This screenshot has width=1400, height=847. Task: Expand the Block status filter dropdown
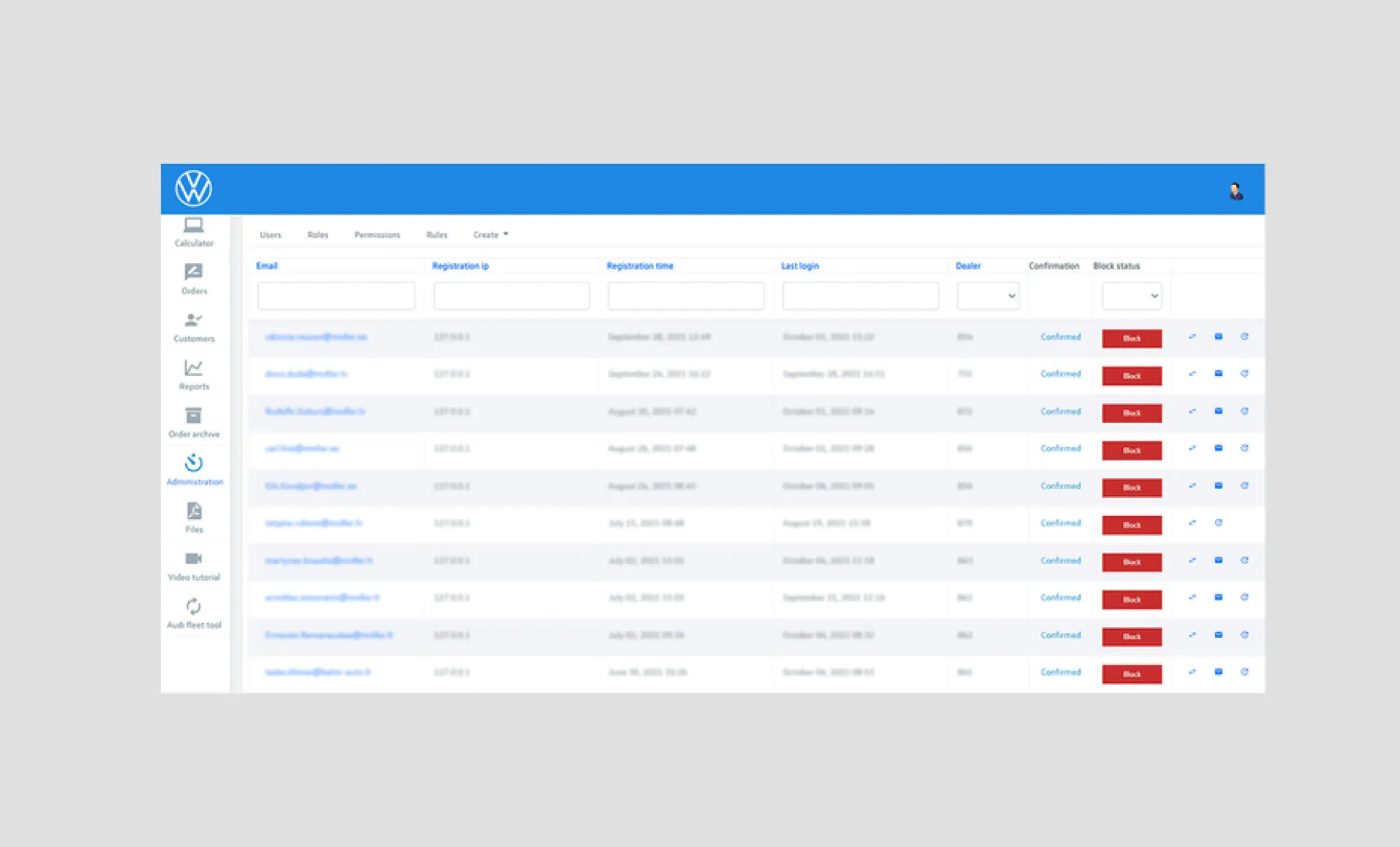[x=1132, y=296]
